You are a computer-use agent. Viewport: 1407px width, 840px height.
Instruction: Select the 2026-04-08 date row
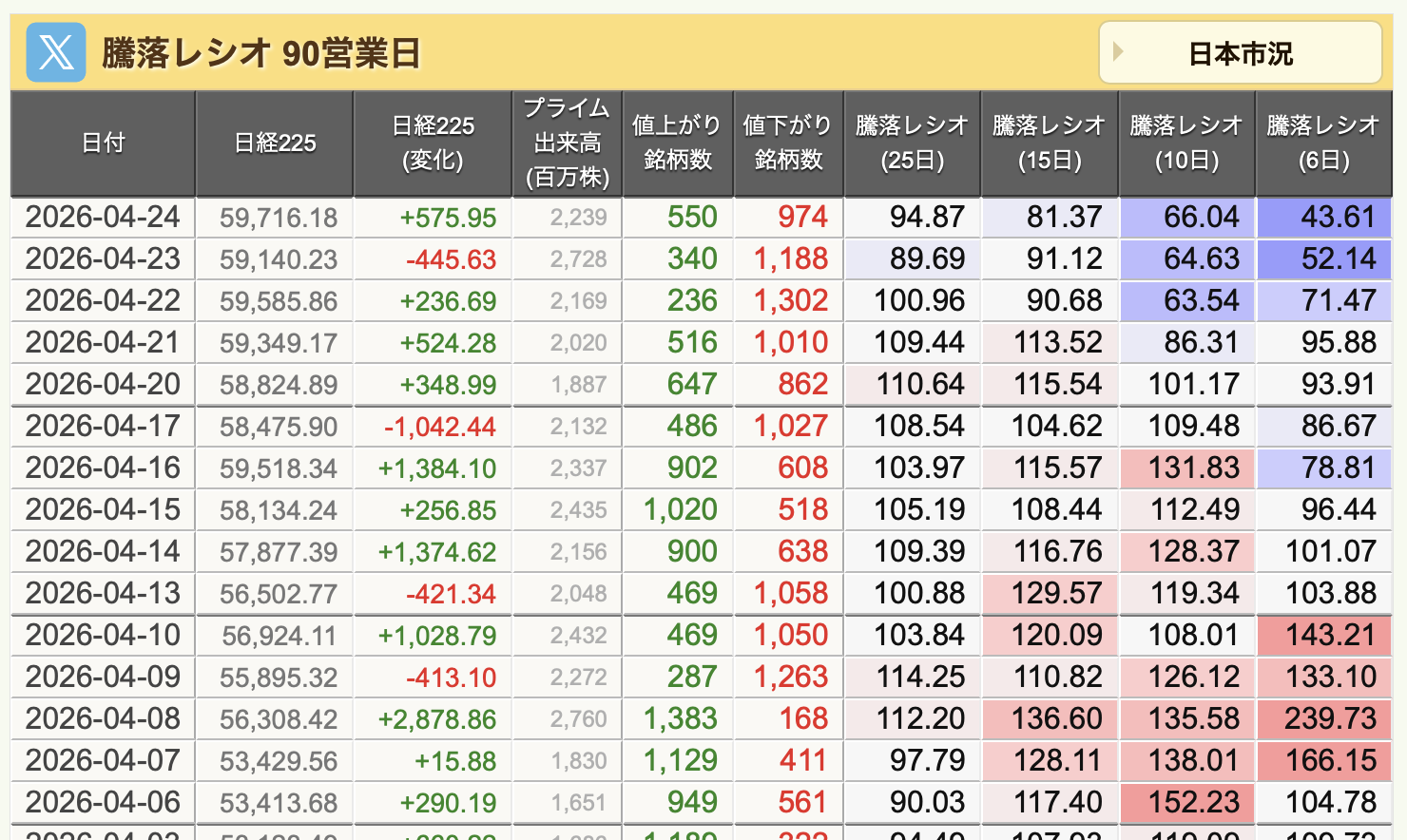click(x=103, y=719)
